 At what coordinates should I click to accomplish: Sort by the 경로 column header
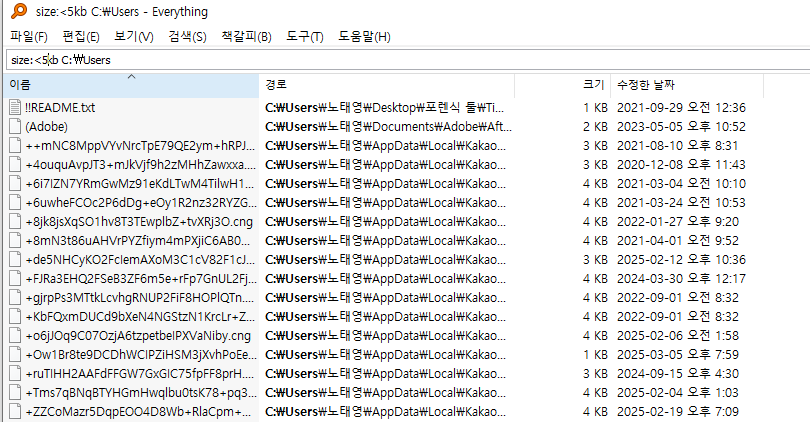click(x=386, y=85)
